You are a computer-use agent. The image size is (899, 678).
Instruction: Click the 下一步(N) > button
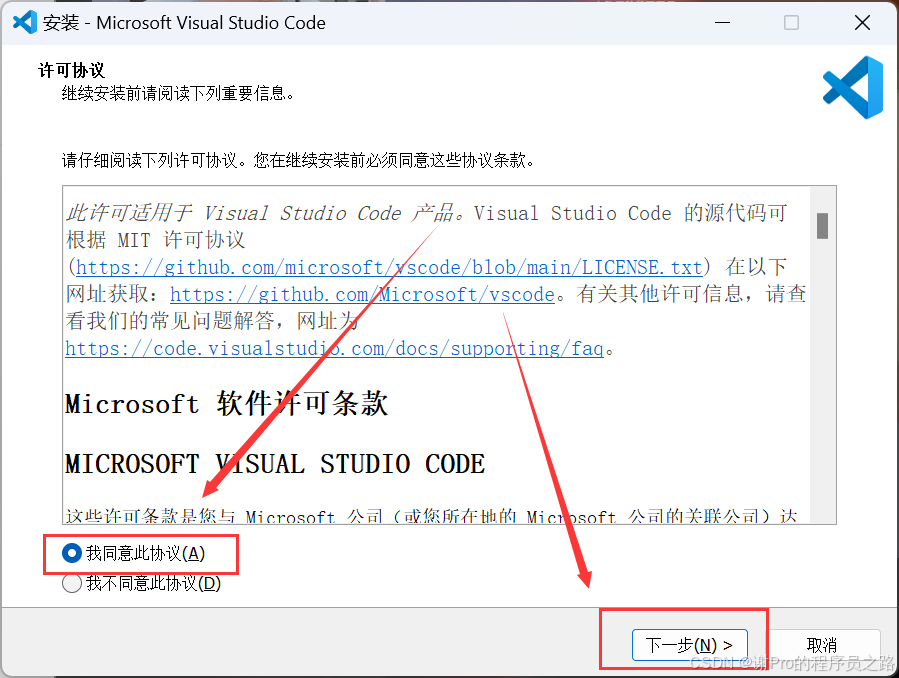[690, 645]
